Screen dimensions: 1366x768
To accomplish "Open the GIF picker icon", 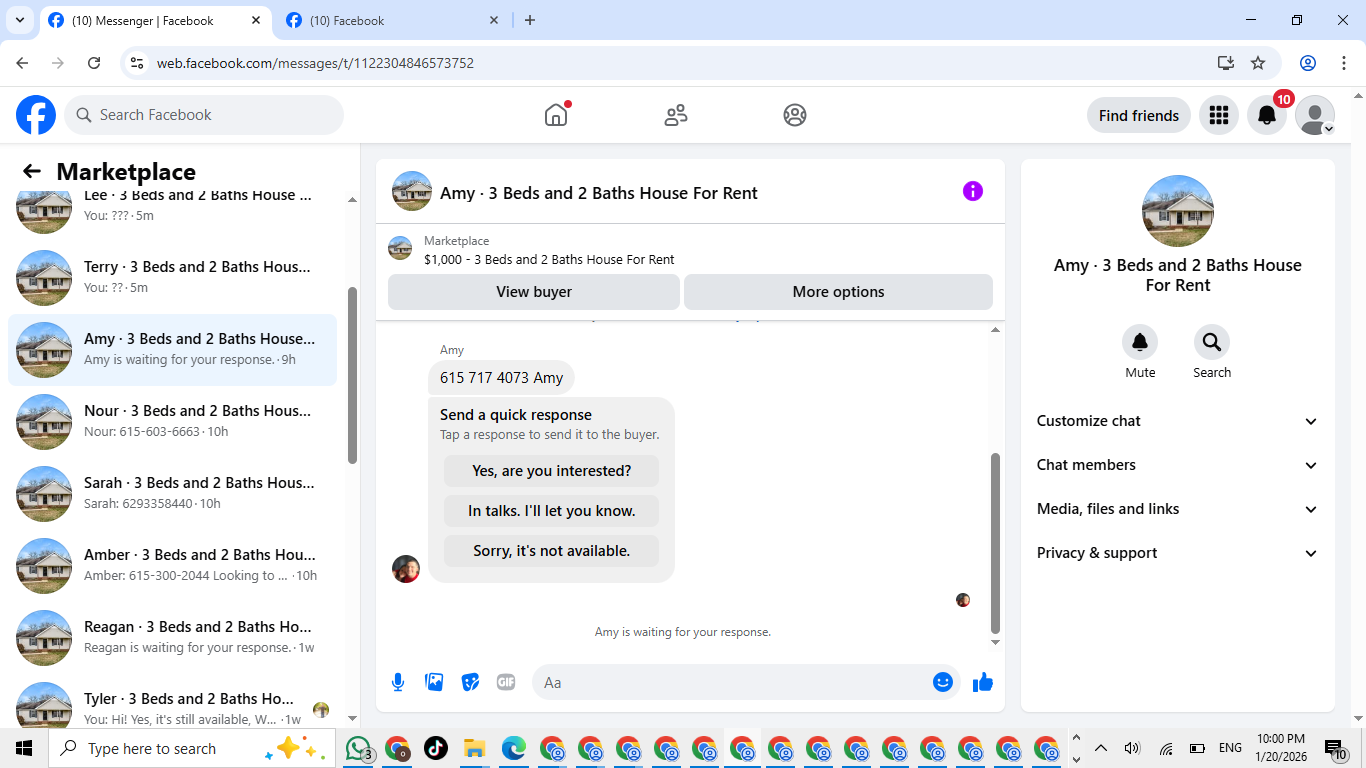I will pyautogui.click(x=506, y=682).
